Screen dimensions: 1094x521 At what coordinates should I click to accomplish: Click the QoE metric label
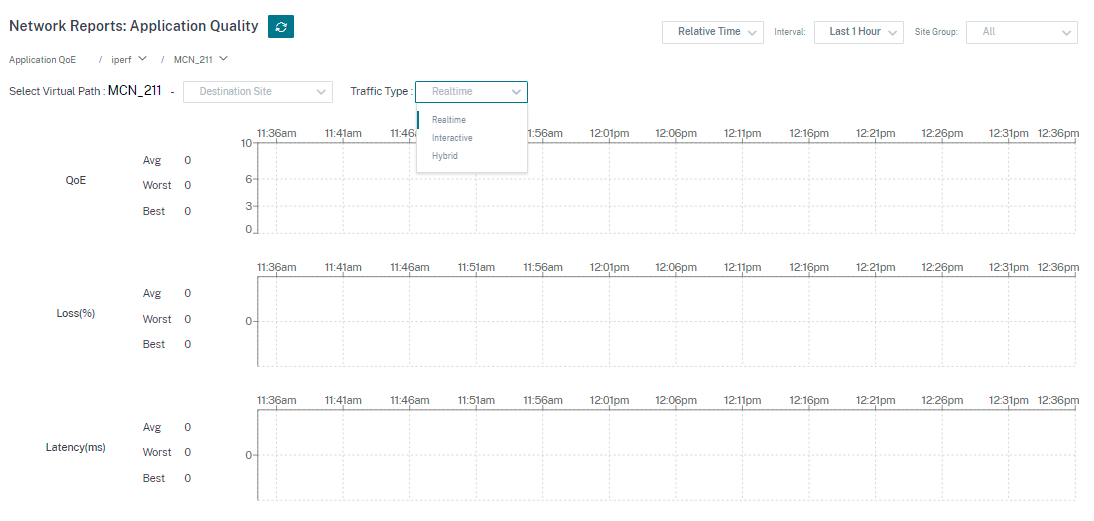tap(75, 180)
